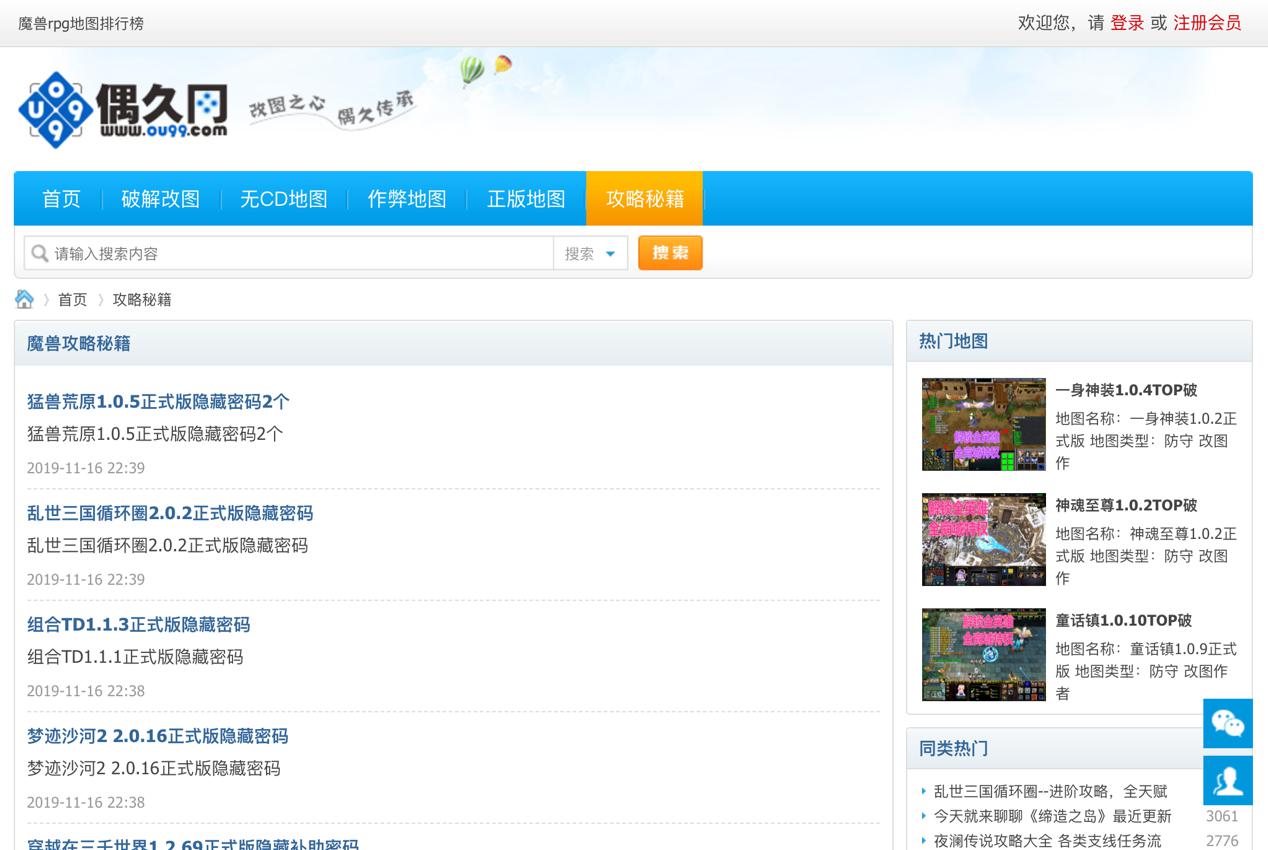Open the 搜索 category dropdown

tap(591, 254)
